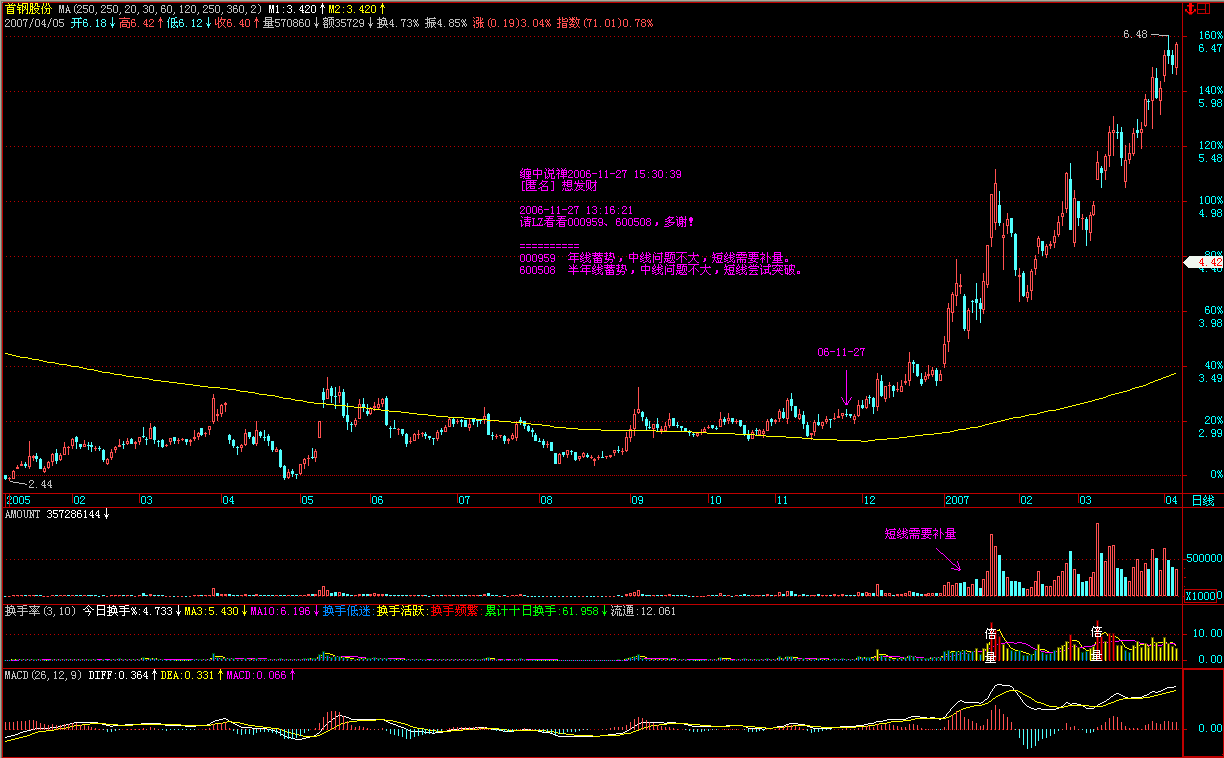Click the pink 06-11-27 arrow marker
This screenshot has height=758, width=1224.
(x=846, y=385)
